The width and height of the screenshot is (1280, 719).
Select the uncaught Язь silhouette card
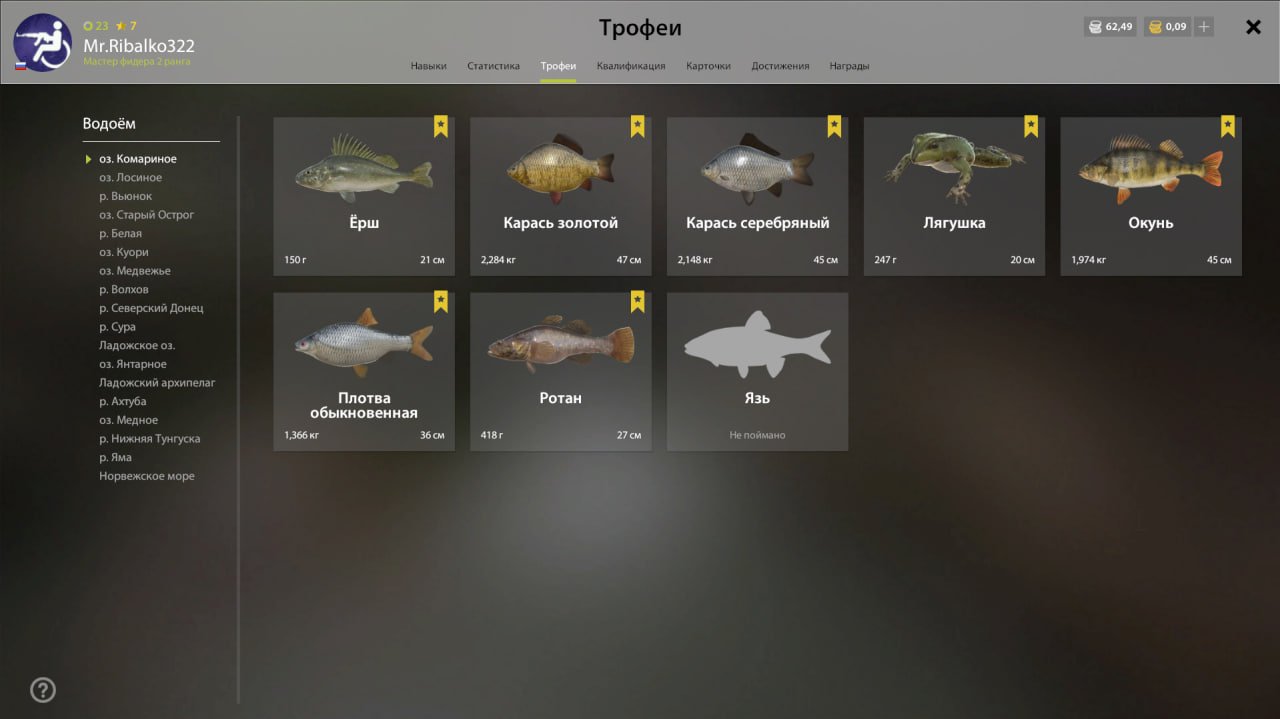click(x=757, y=371)
